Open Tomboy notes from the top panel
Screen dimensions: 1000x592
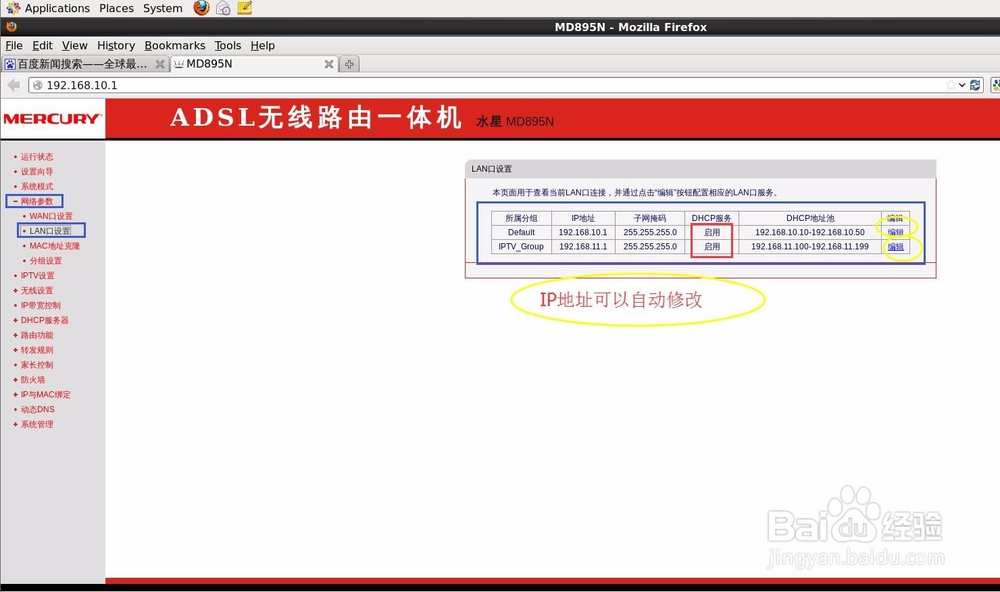coord(243,8)
